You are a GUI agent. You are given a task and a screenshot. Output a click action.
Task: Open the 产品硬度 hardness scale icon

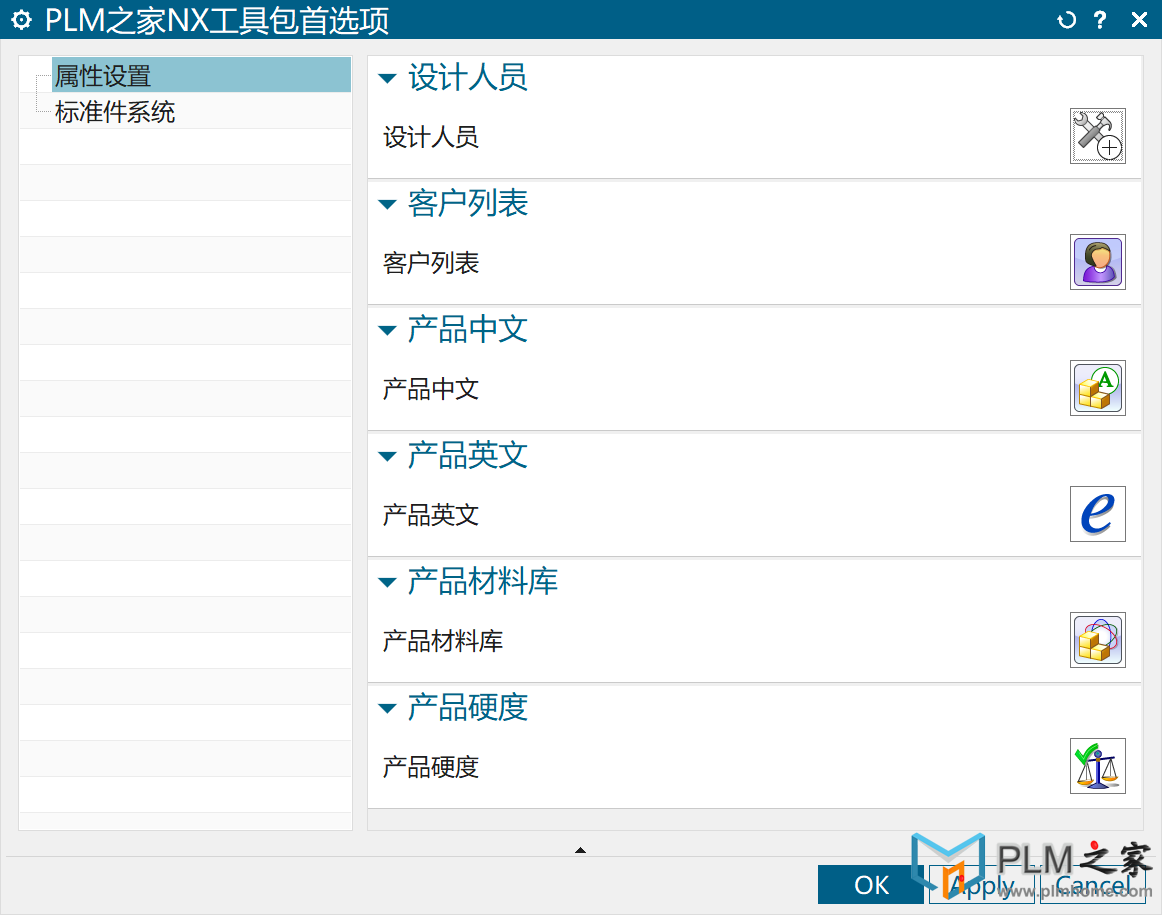[x=1098, y=766]
